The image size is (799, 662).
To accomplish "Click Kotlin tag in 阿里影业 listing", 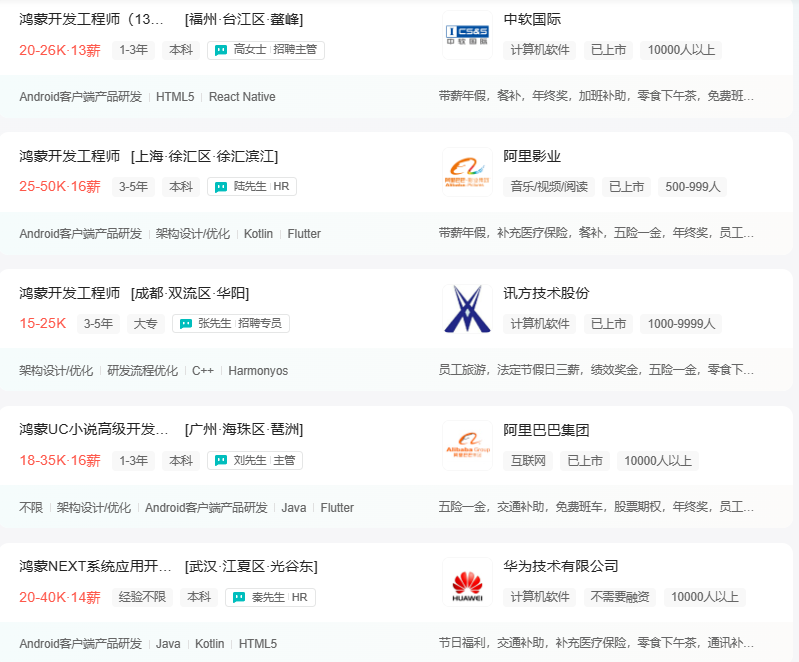I will [258, 234].
